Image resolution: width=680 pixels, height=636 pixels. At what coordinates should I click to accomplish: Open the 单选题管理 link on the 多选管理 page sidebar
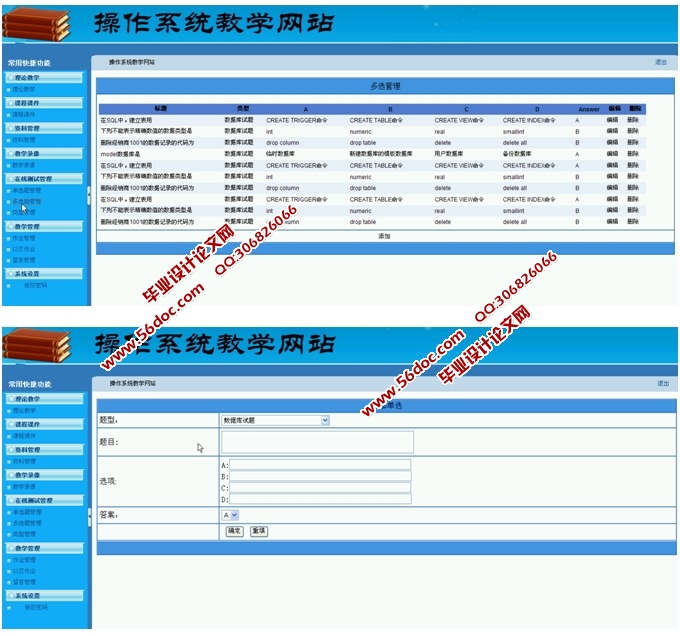pyautogui.click(x=27, y=190)
